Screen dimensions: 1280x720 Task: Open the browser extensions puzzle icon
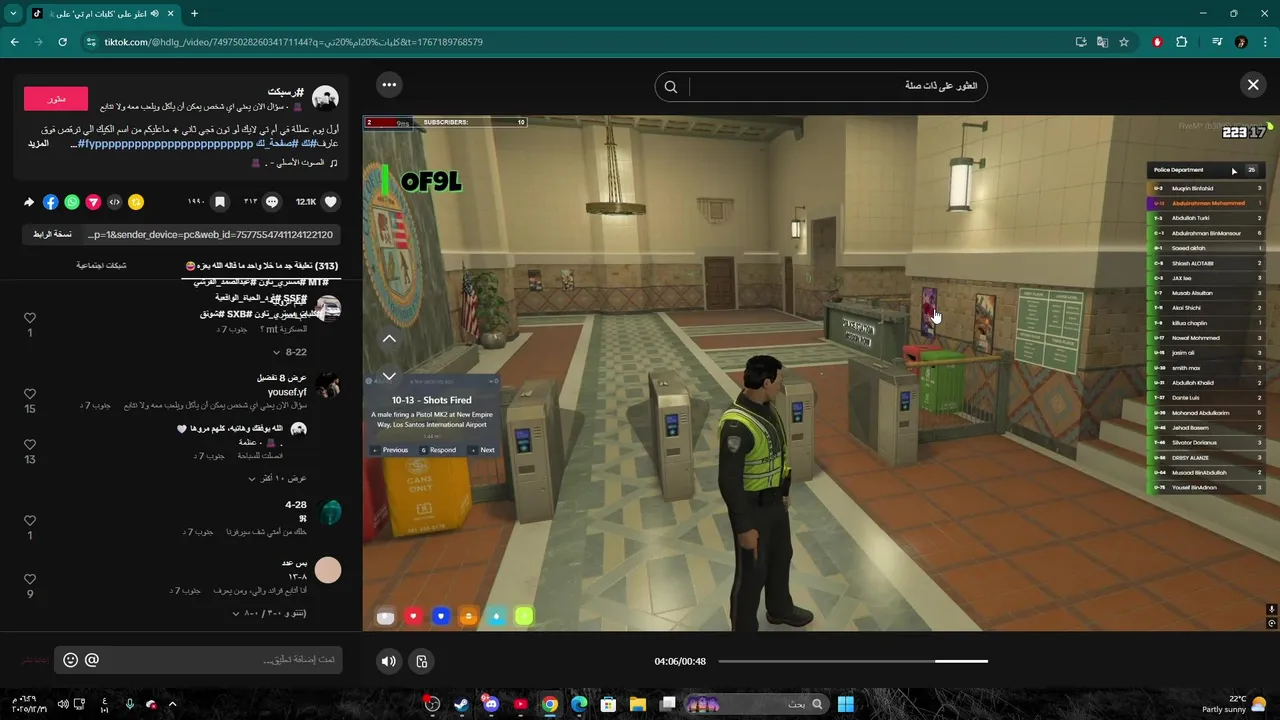[1182, 42]
